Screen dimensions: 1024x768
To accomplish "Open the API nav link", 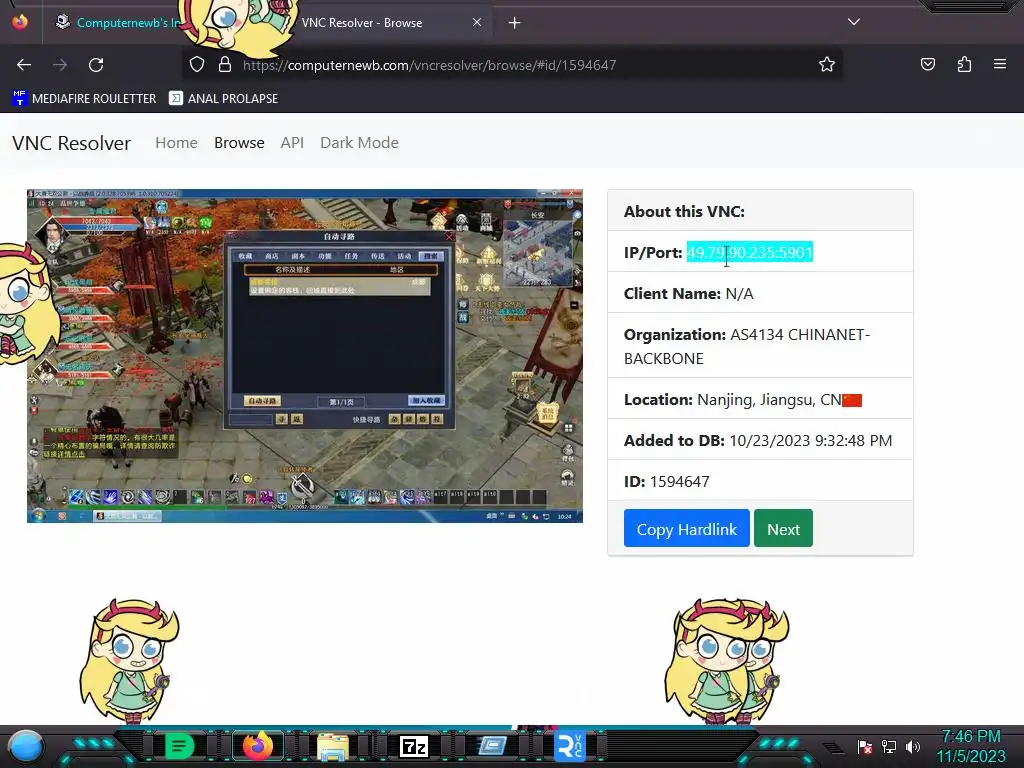I will click(292, 142).
